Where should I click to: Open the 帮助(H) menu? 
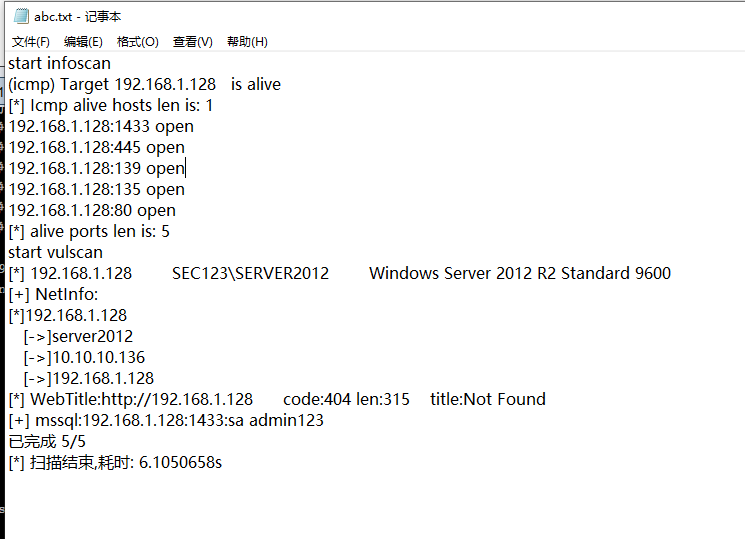click(x=247, y=42)
